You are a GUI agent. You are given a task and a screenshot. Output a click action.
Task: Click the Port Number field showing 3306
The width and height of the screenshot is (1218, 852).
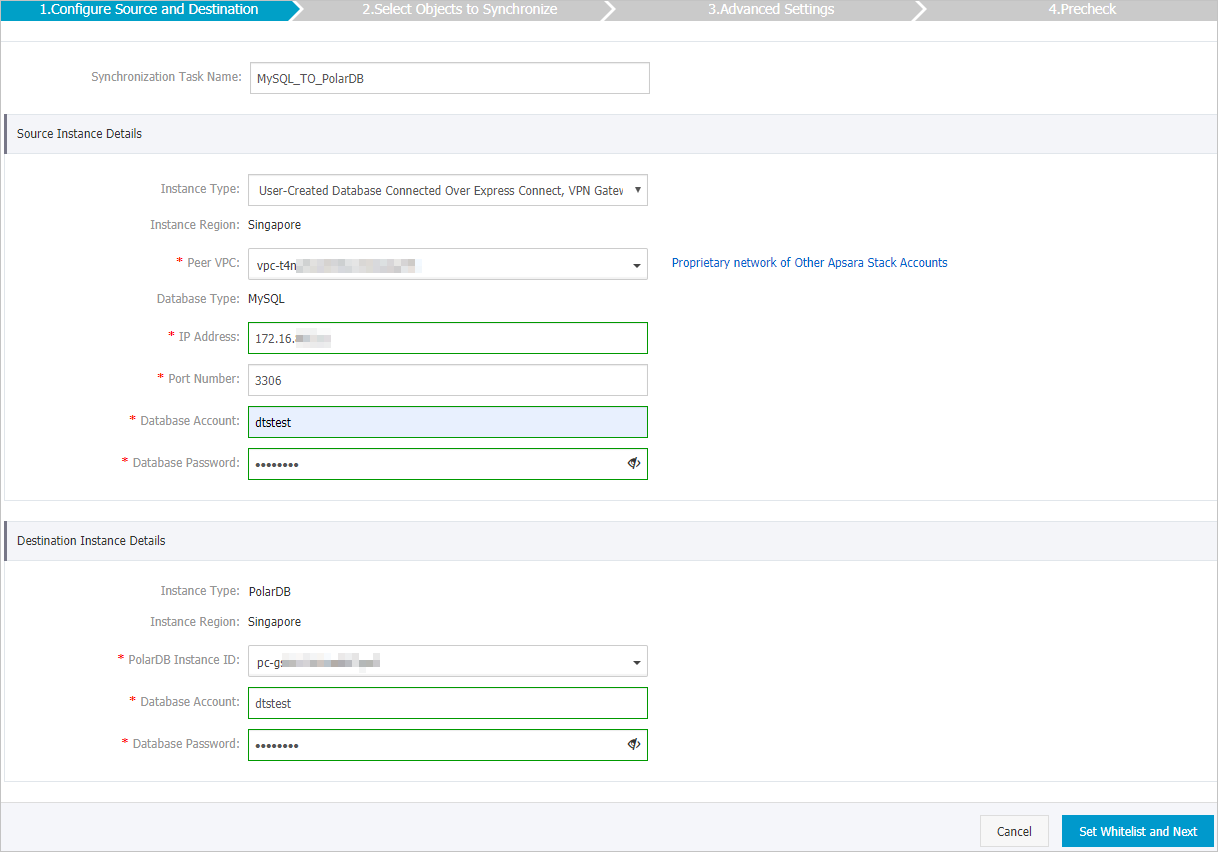click(x=447, y=379)
